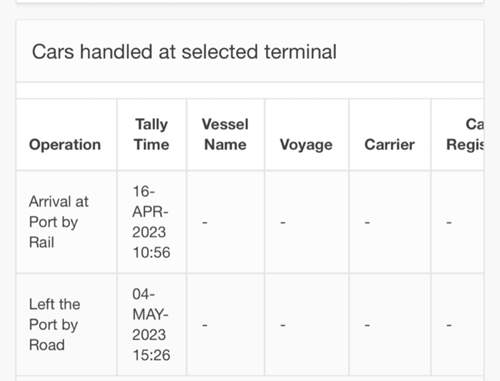Click the Carrier column header
Viewport: 500px width, 381px height.
(x=390, y=145)
